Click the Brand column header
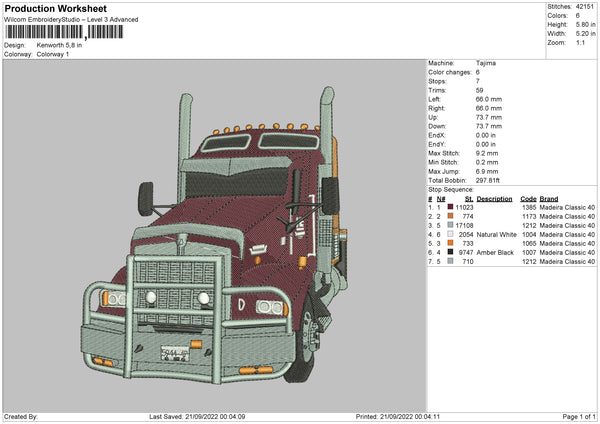The width and height of the screenshot is (600, 424). (550, 198)
